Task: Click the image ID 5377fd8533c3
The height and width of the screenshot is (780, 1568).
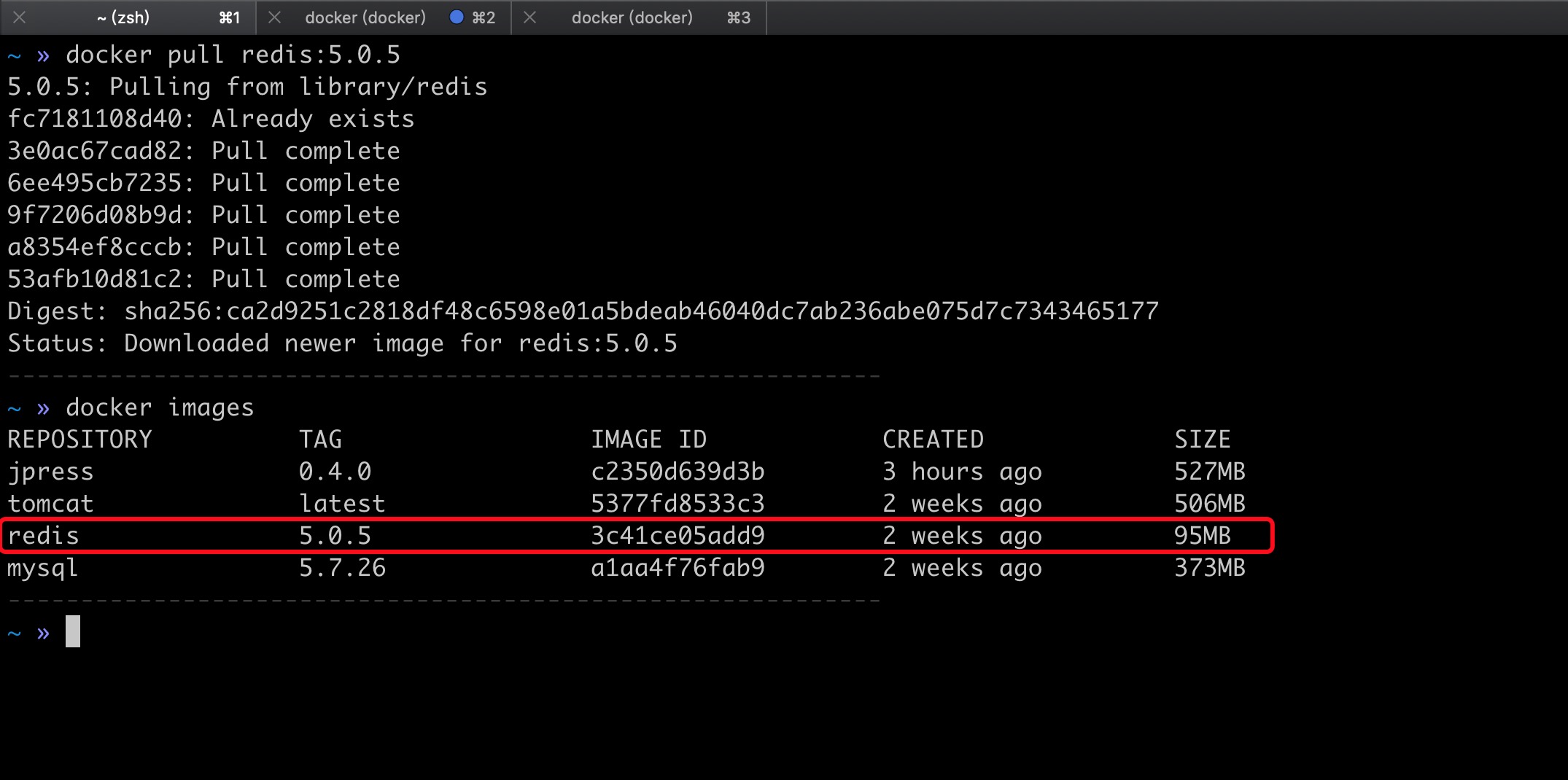Action: tap(678, 504)
